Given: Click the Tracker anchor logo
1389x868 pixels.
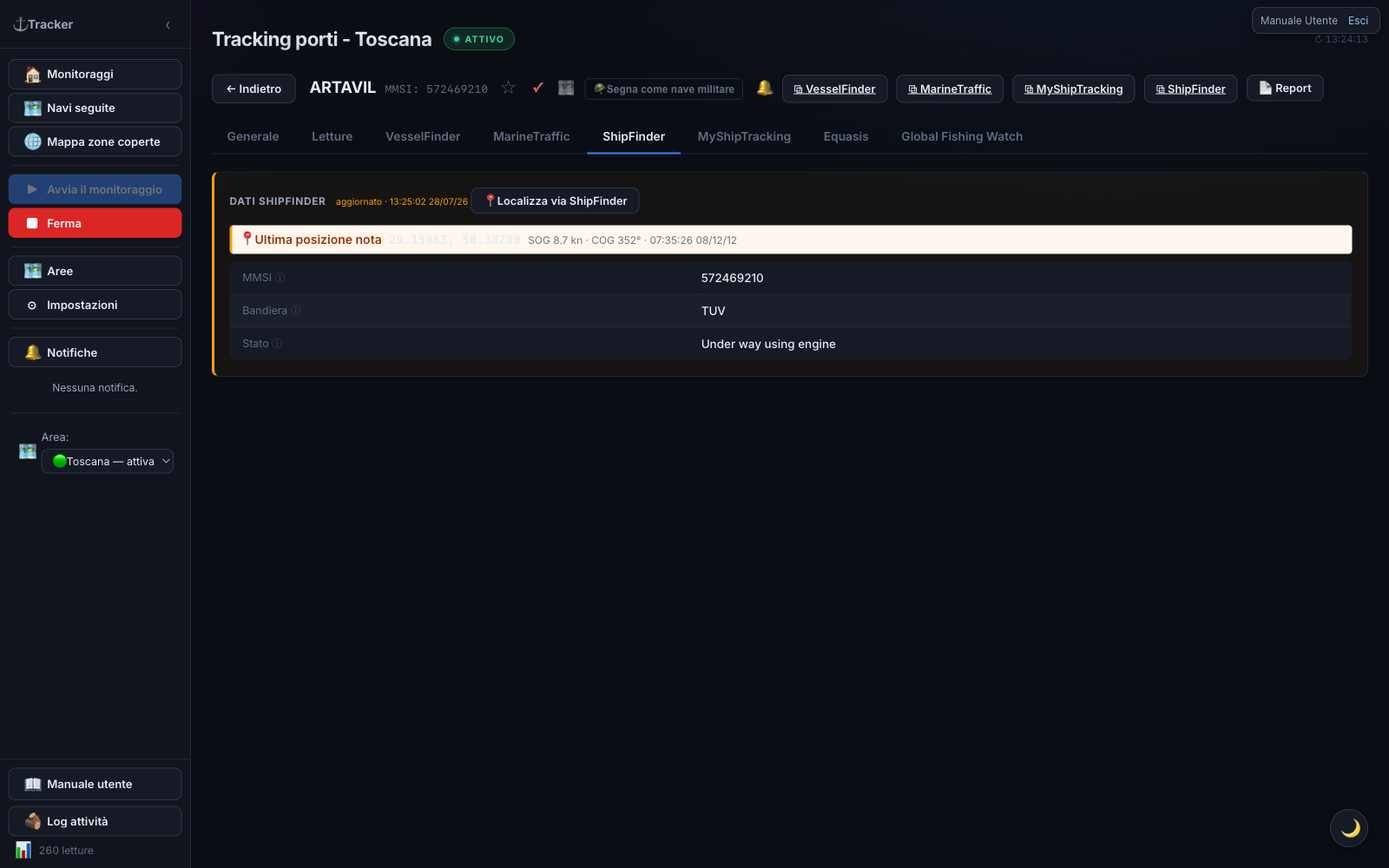Looking at the screenshot, I should 43,24.
